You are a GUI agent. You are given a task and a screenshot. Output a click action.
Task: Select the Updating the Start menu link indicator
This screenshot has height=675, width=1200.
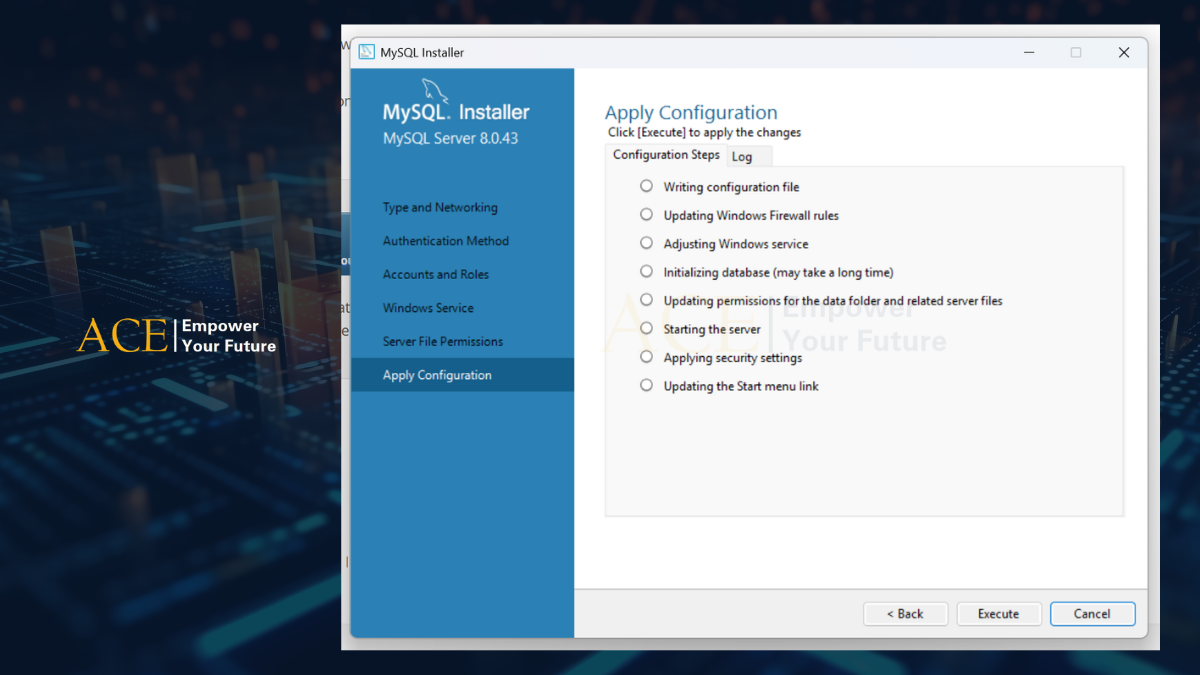click(x=646, y=385)
